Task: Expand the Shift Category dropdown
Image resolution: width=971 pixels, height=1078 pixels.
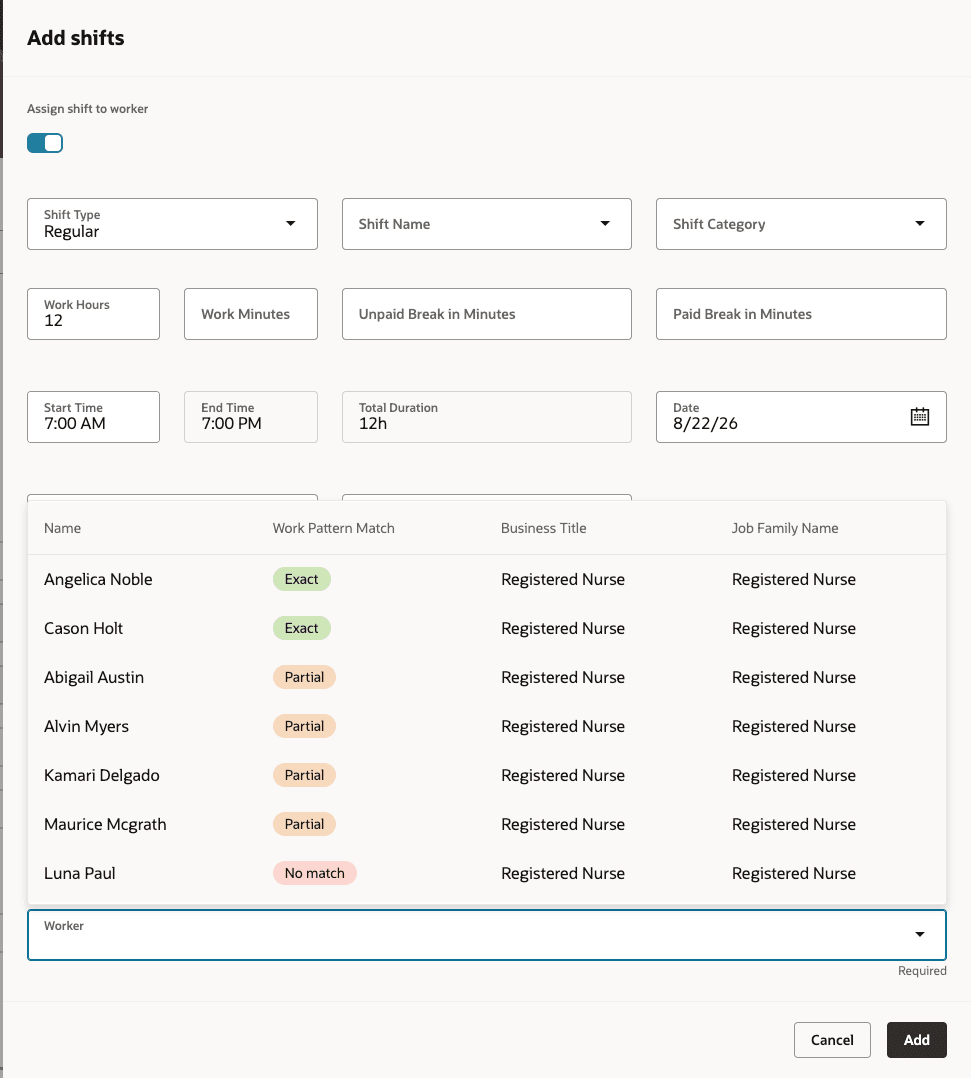Action: click(x=801, y=224)
